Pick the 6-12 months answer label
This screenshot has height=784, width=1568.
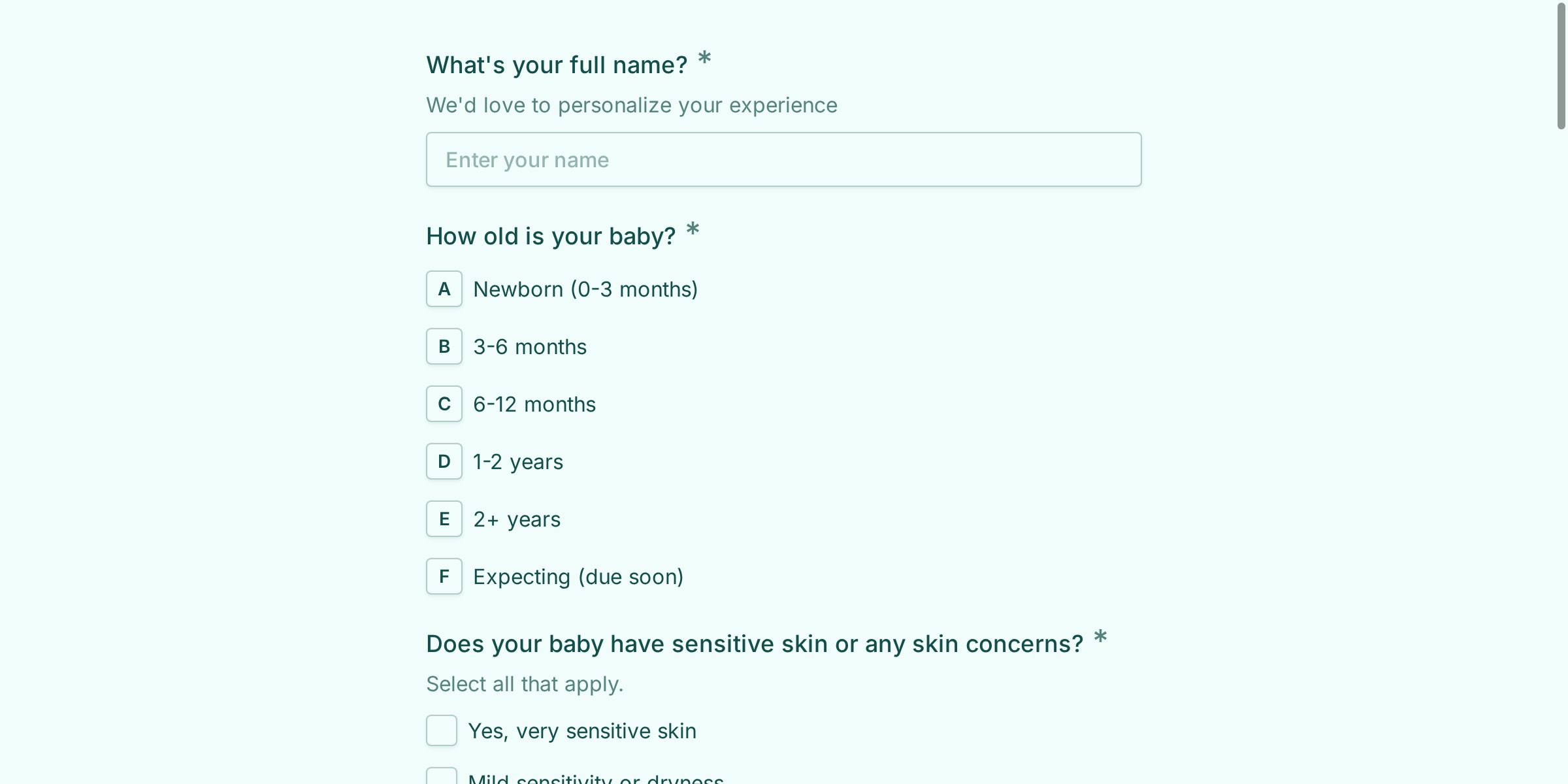click(x=534, y=404)
